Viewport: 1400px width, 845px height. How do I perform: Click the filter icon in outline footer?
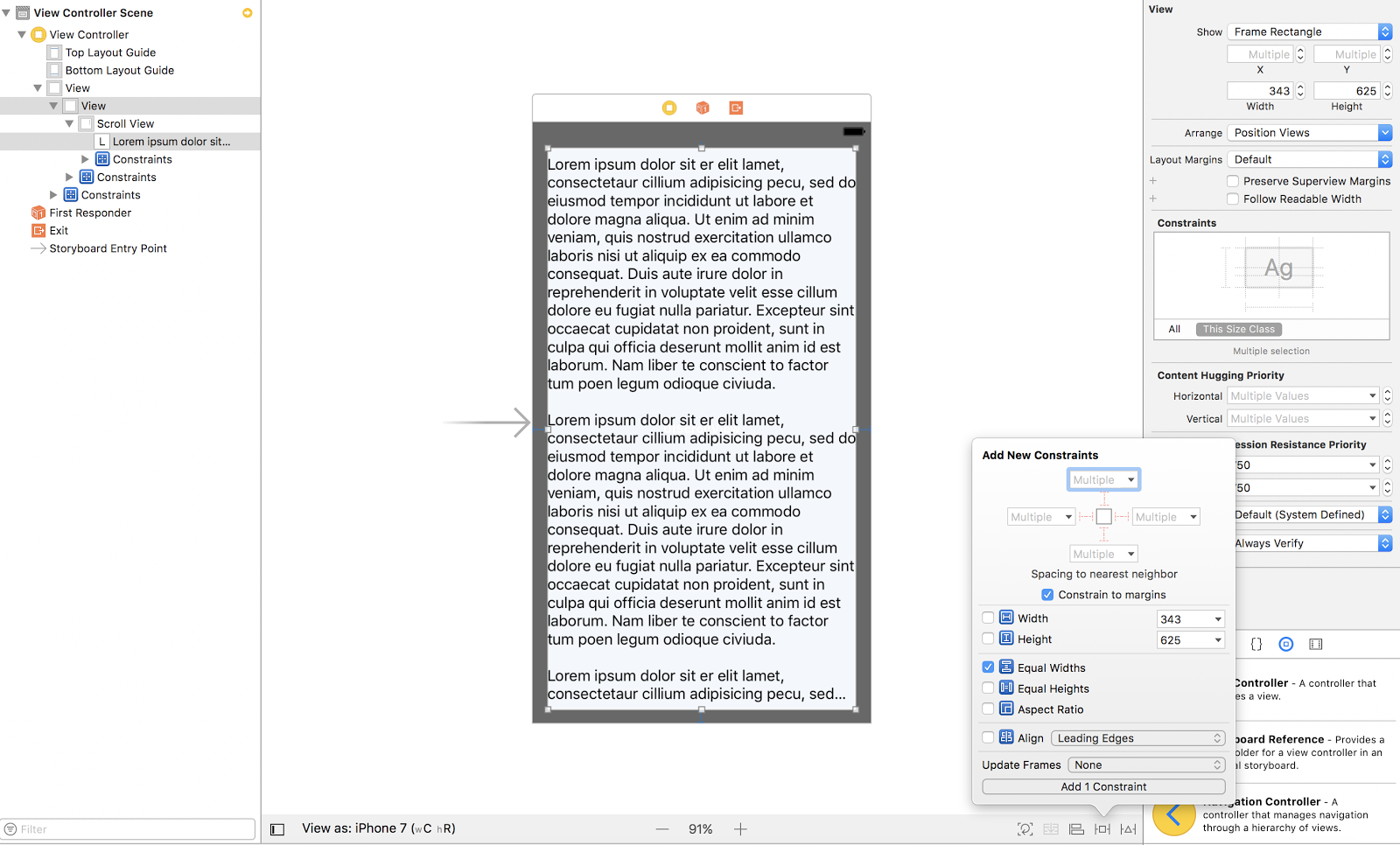click(10, 829)
